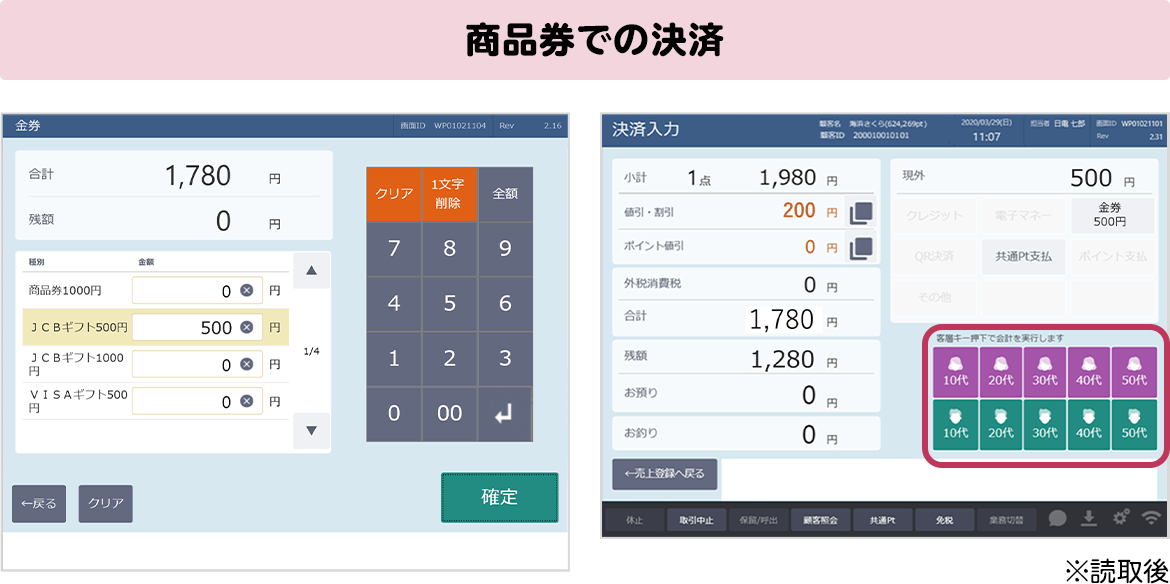
Task: Tap the single 0 key on the keypad
Action: pos(394,414)
